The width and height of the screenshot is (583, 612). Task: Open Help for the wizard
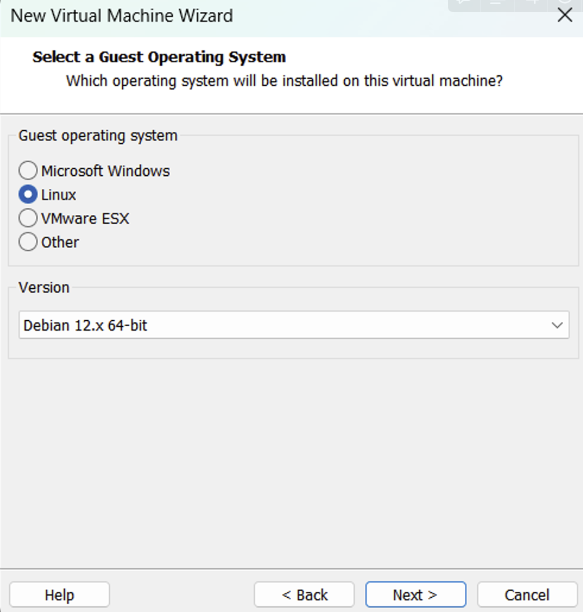tap(59, 595)
